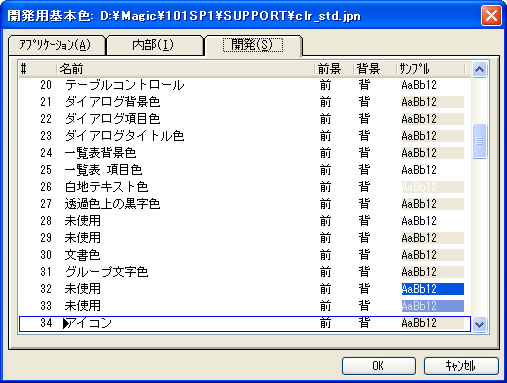Click the scrollbar down arrow
507x383 pixels.
coord(479,324)
